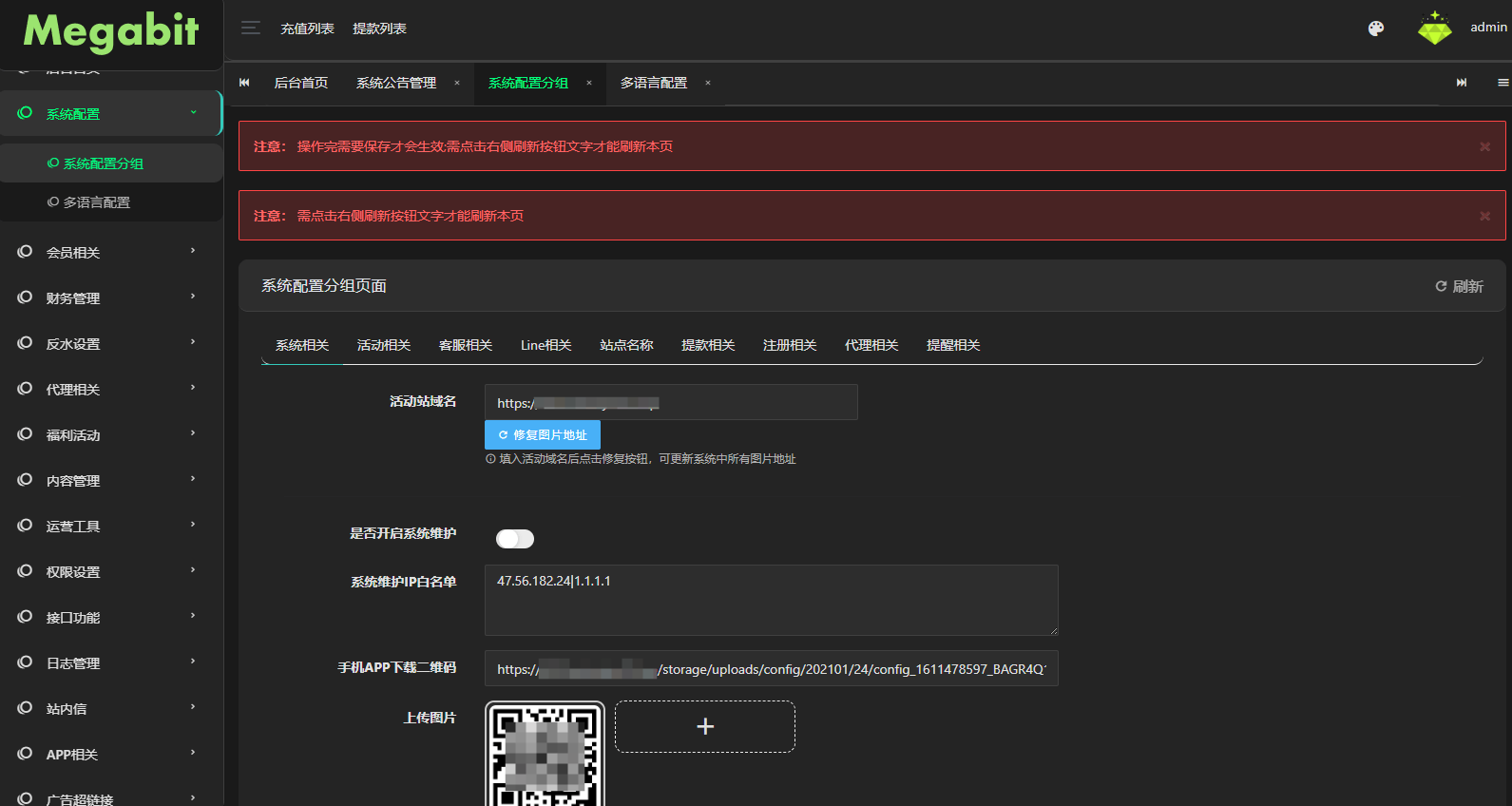The width and height of the screenshot is (1512, 806).
Task: Switch to the 活动相关 config tab
Action: (x=384, y=345)
